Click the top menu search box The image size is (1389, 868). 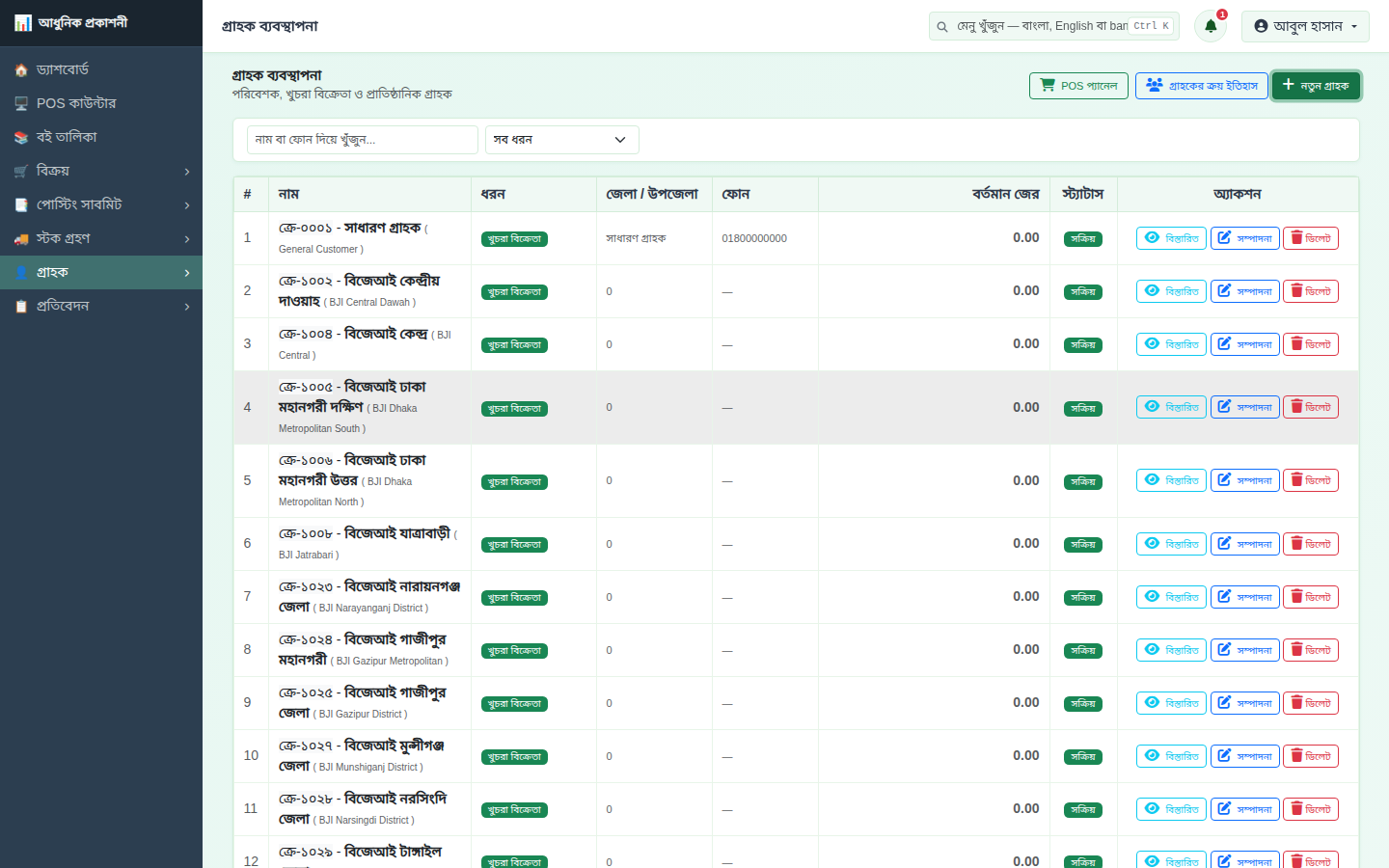(1054, 26)
